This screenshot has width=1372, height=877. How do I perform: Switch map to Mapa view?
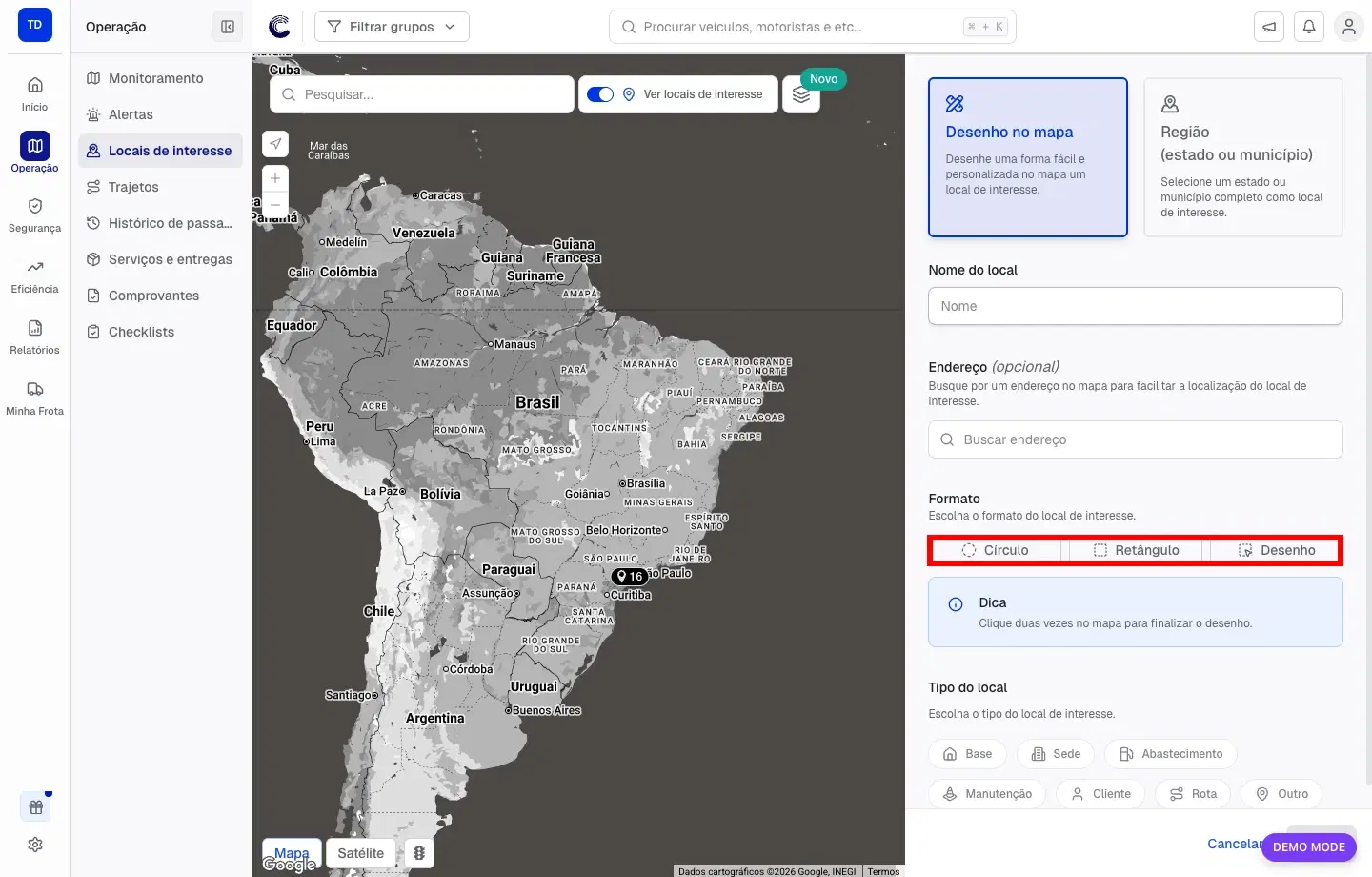(292, 853)
